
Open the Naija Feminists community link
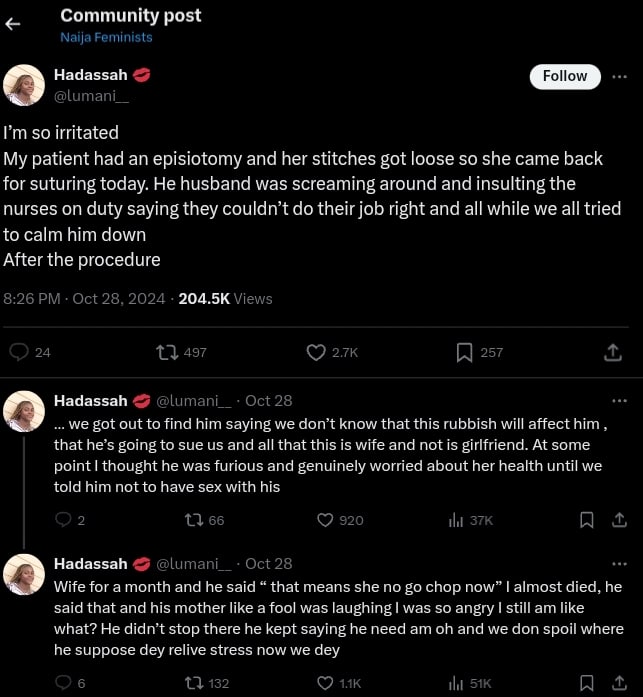coord(106,37)
